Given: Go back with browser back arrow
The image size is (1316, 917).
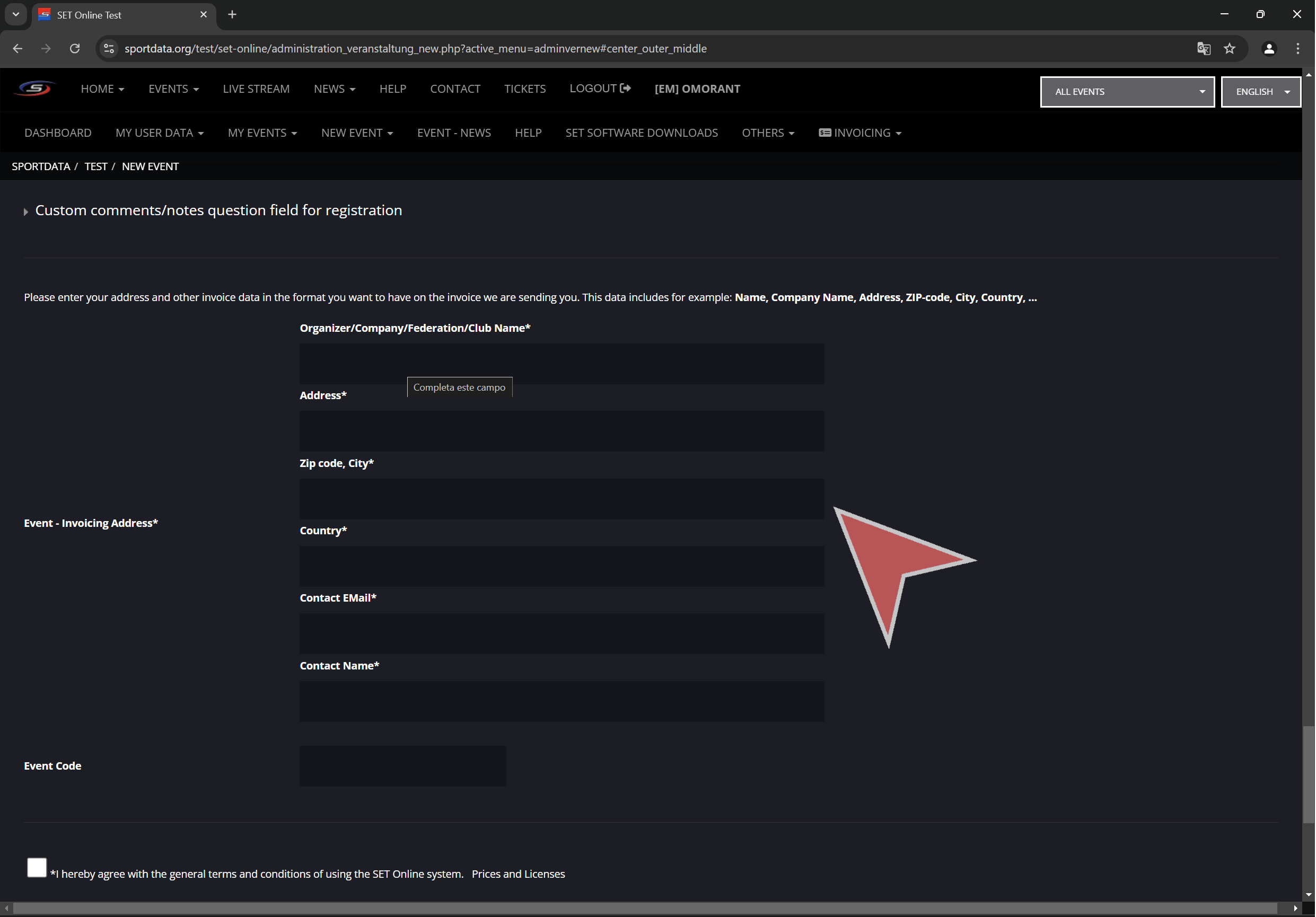Looking at the screenshot, I should click(17, 49).
